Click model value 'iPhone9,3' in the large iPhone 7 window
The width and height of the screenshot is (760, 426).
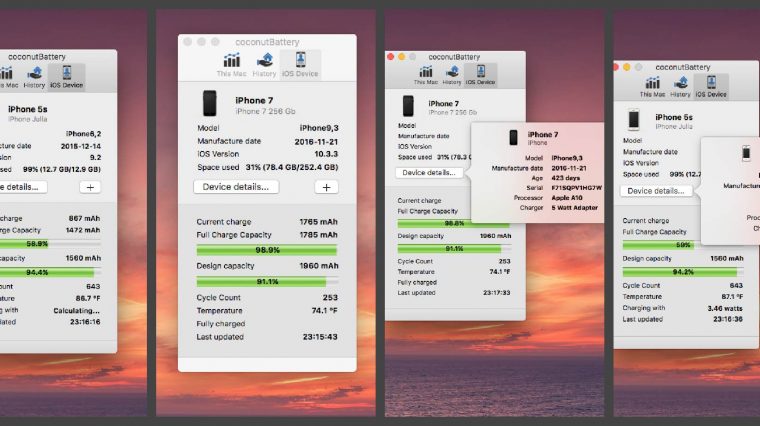[x=319, y=128]
